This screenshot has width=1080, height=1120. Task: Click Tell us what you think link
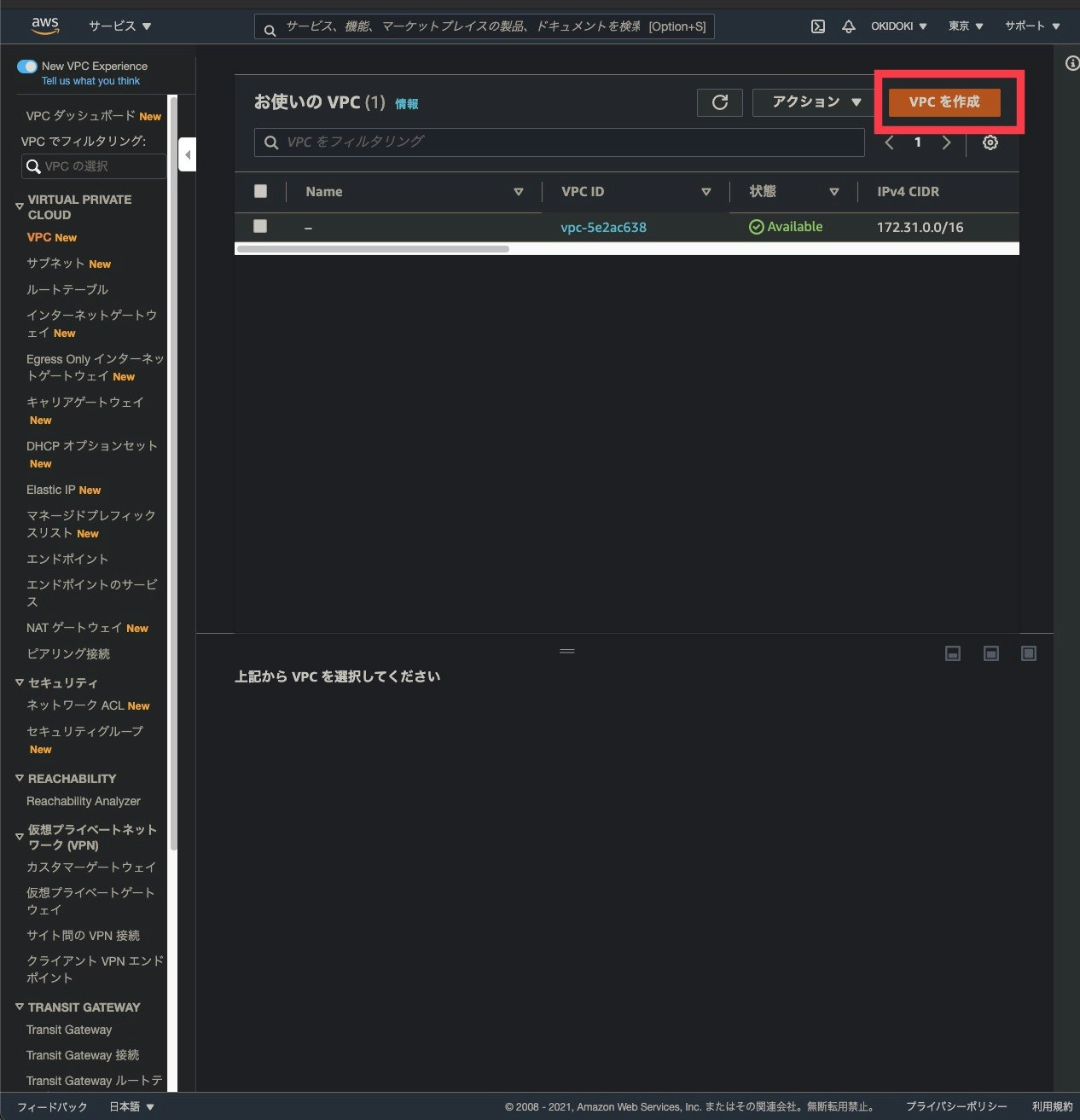click(x=90, y=81)
